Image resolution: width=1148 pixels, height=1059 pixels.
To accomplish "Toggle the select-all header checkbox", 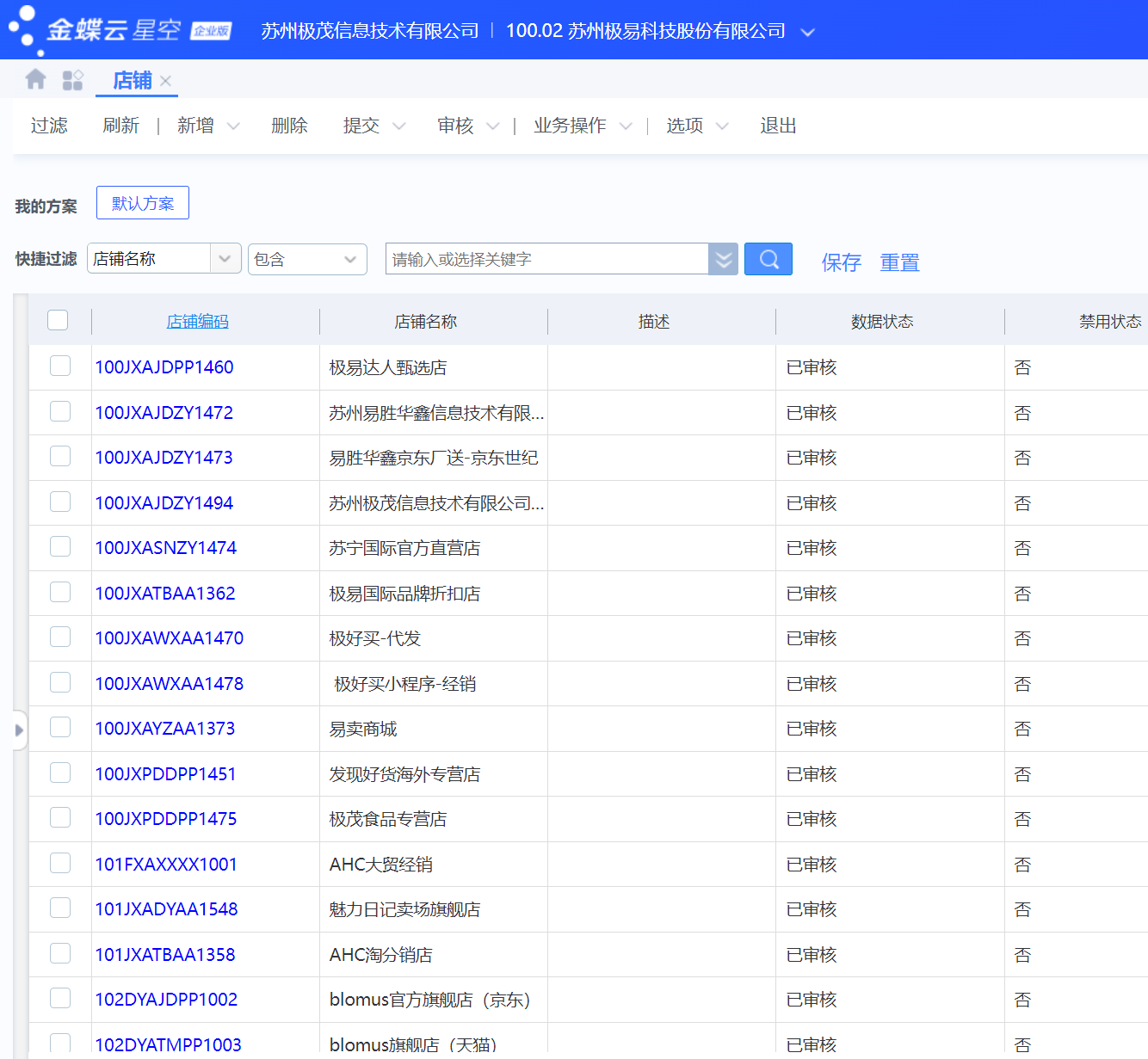I will 58,320.
